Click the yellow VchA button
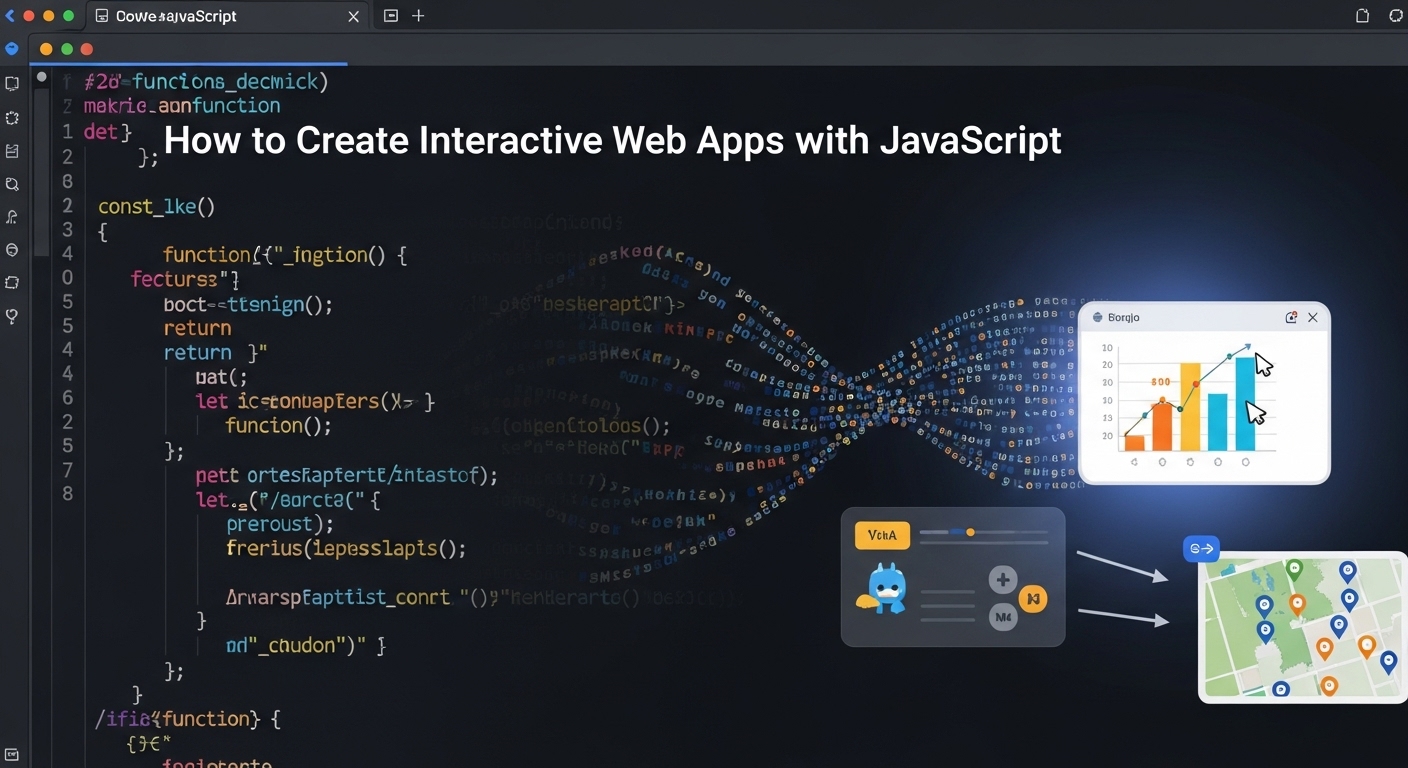 point(883,535)
